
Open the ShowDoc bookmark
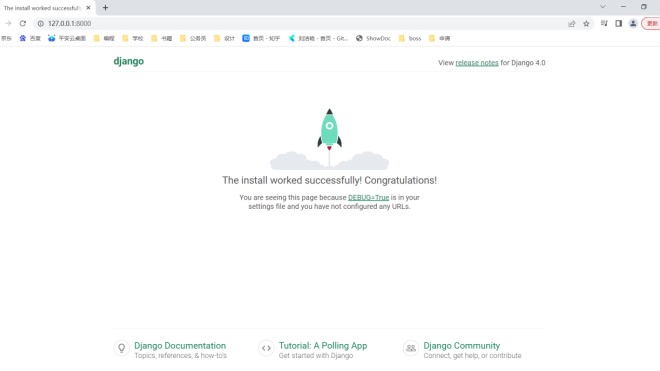point(373,38)
